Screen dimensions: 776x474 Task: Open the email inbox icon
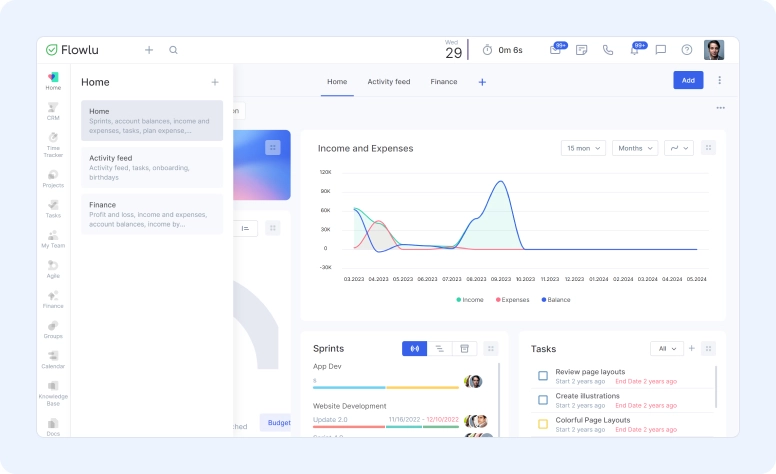[555, 50]
